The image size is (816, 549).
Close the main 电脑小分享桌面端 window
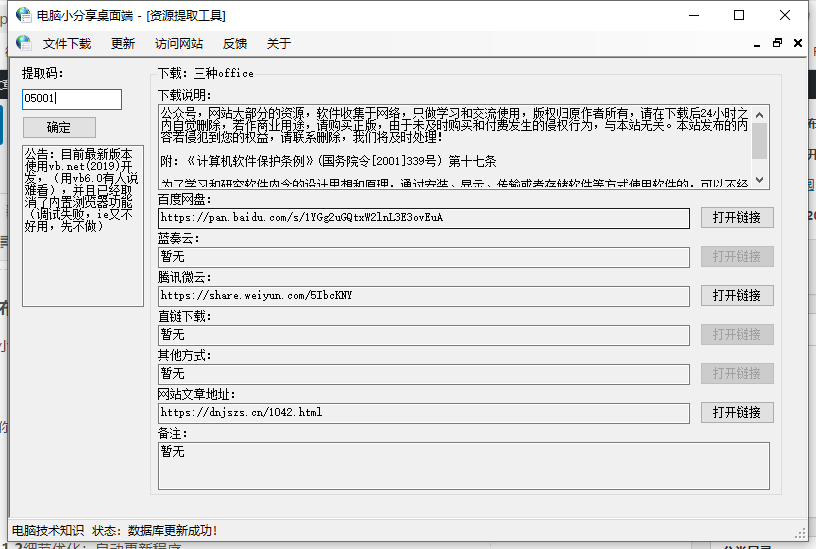tap(785, 15)
